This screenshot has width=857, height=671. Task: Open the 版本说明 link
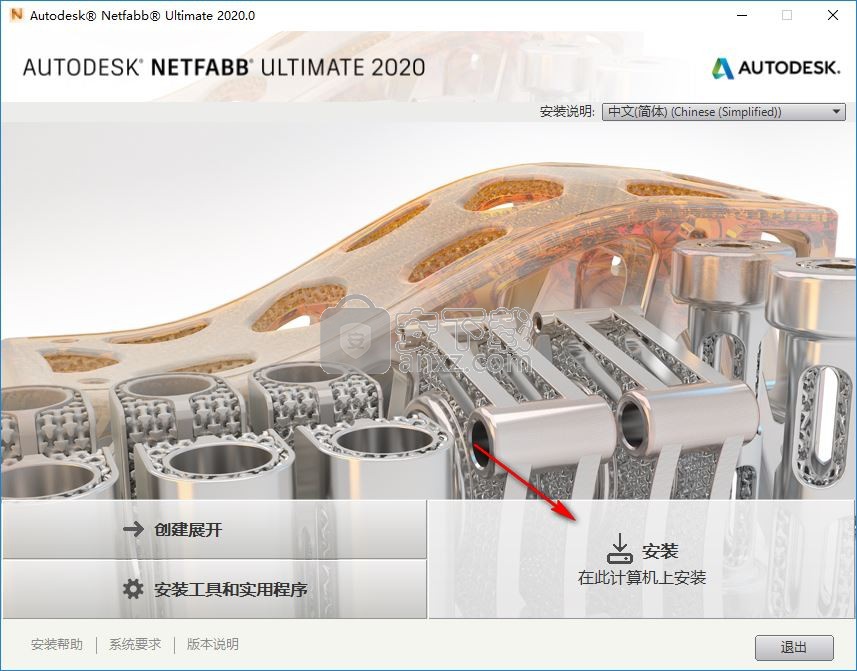[x=213, y=644]
